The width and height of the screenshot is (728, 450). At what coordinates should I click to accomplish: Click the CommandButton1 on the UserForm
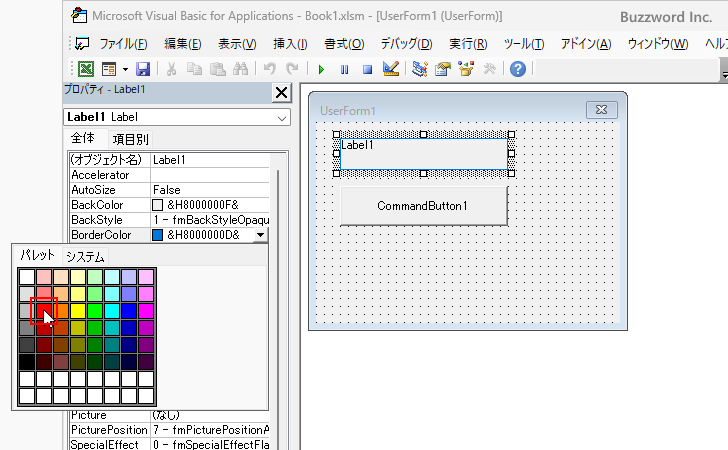(424, 206)
